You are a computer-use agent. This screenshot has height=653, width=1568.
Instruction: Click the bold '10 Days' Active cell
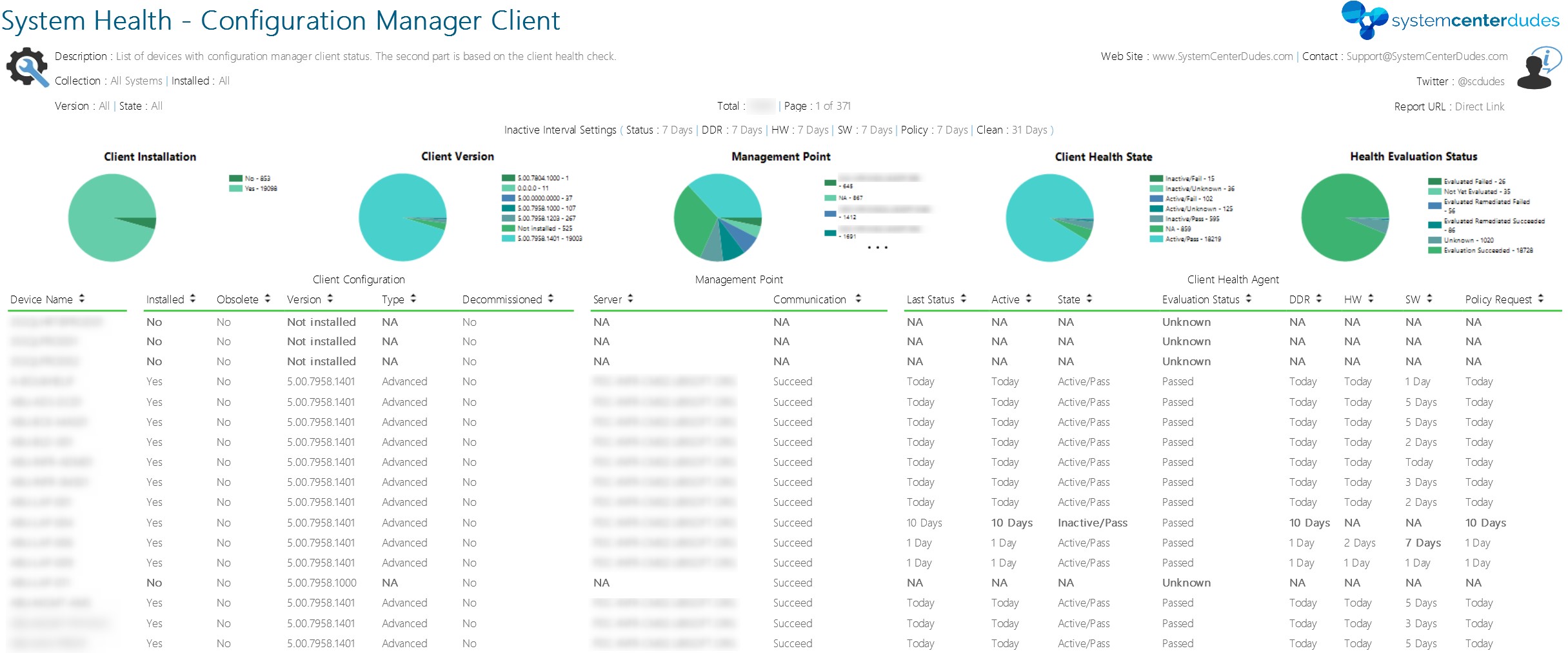point(1011,523)
